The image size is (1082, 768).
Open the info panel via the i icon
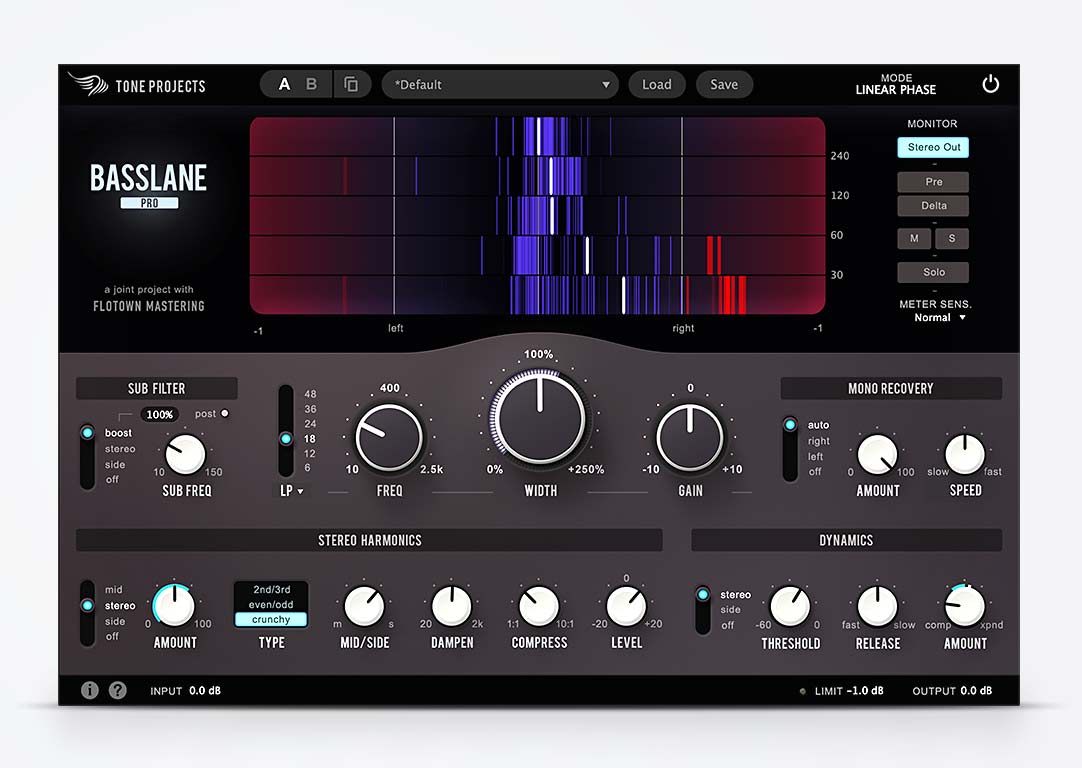89,690
